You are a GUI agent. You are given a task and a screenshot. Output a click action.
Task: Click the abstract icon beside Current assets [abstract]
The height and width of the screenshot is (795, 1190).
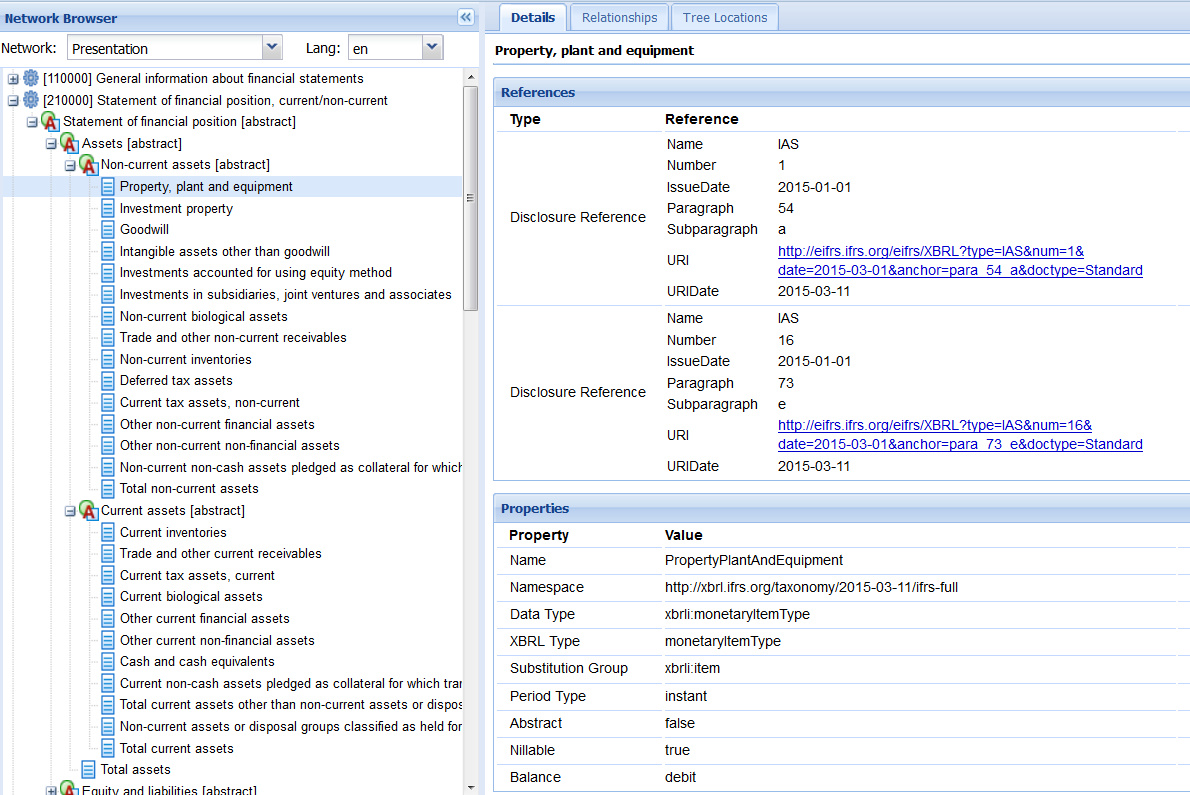(x=89, y=511)
